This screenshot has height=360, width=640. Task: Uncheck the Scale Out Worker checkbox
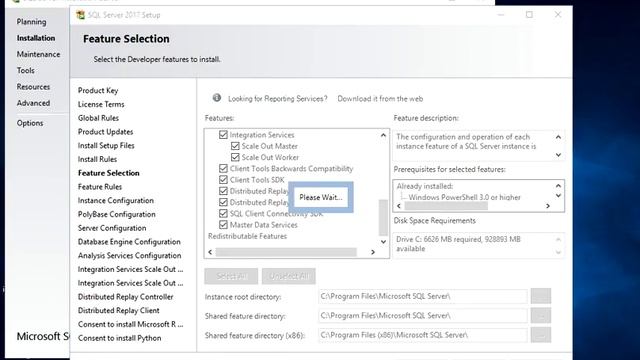point(235,157)
